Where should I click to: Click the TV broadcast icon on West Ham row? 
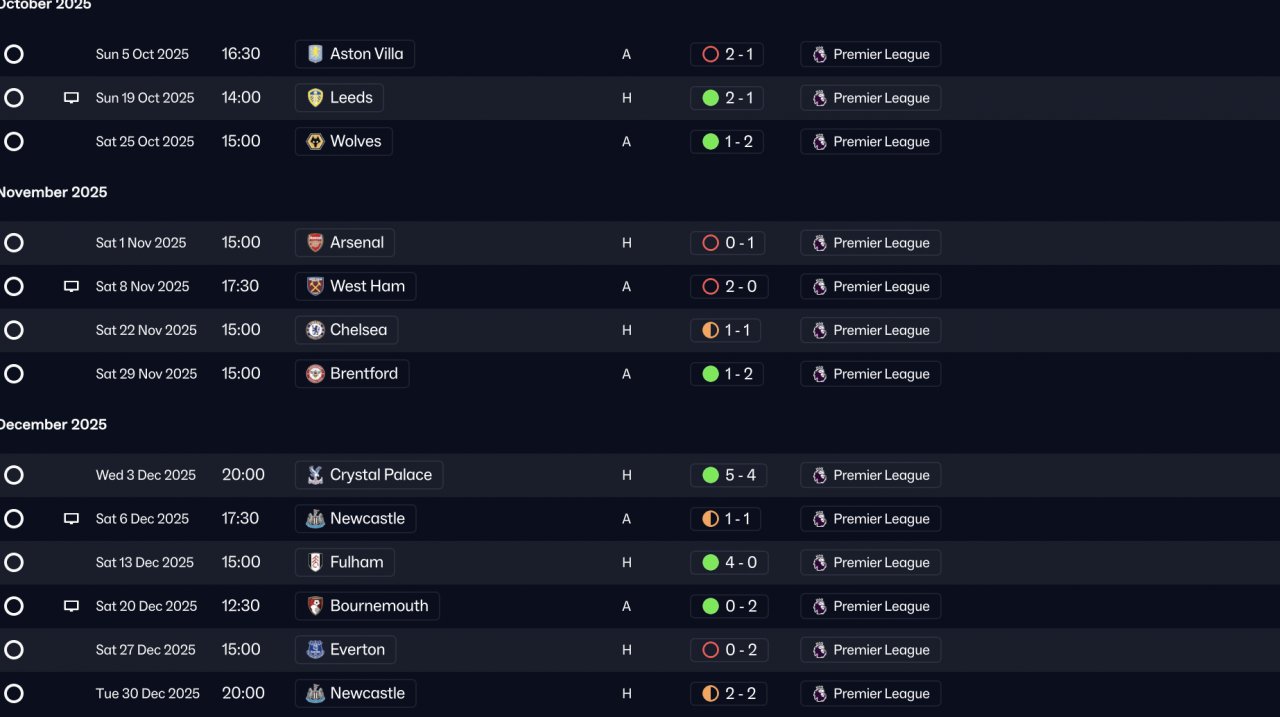[71, 287]
